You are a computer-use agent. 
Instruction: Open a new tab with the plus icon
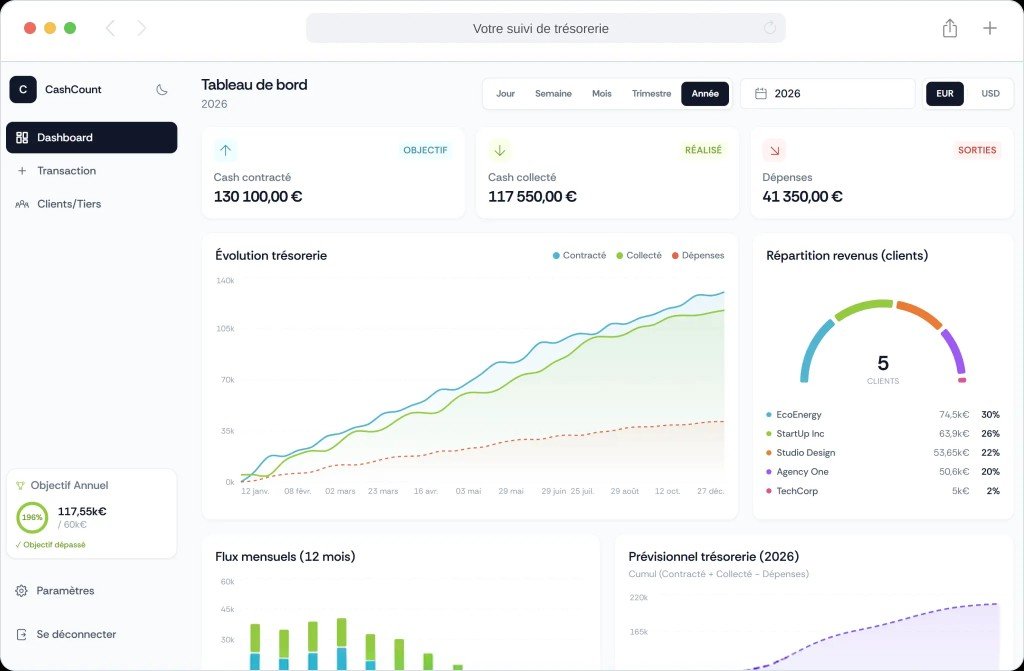point(989,29)
